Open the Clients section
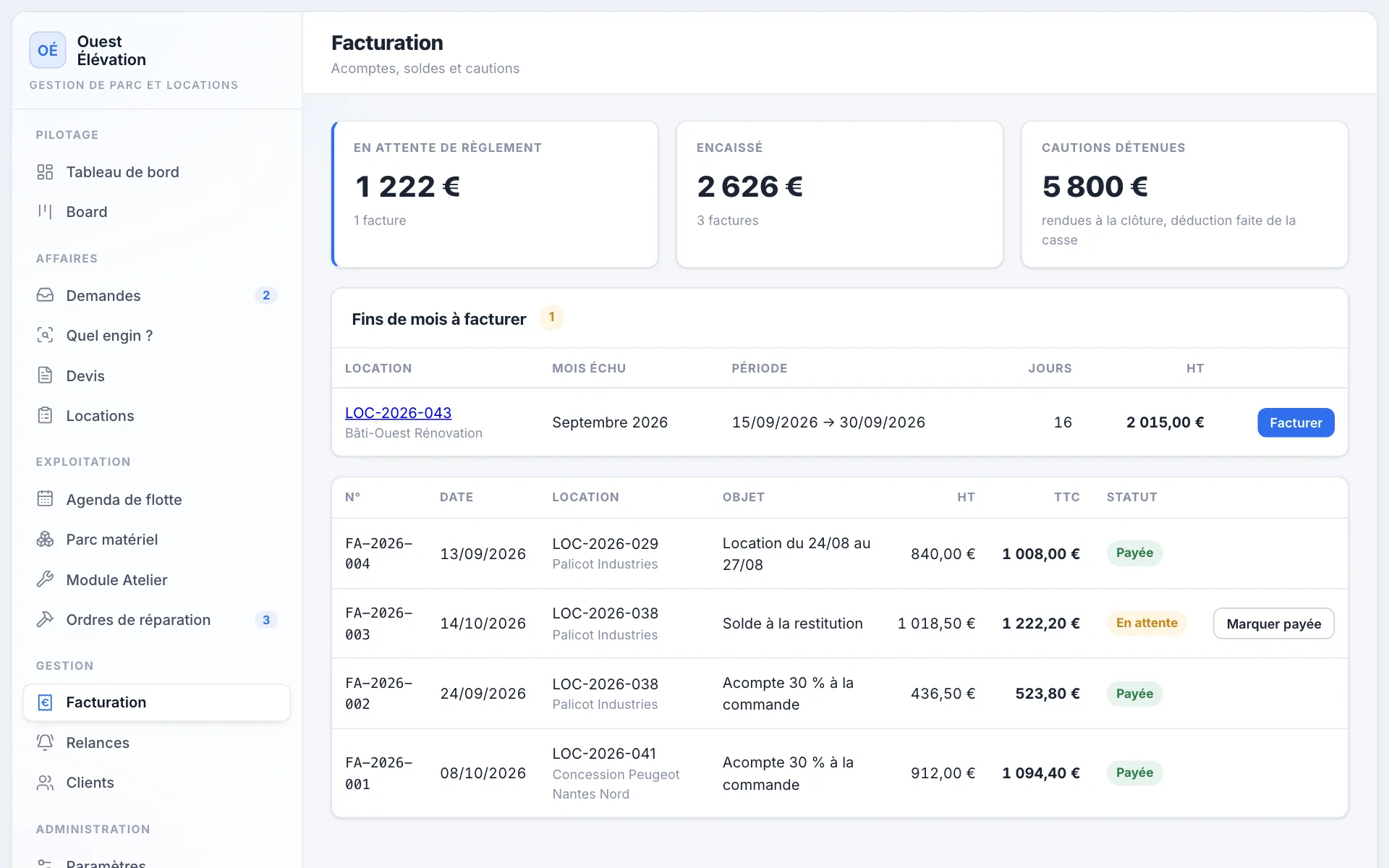The width and height of the screenshot is (1389, 868). point(157,783)
